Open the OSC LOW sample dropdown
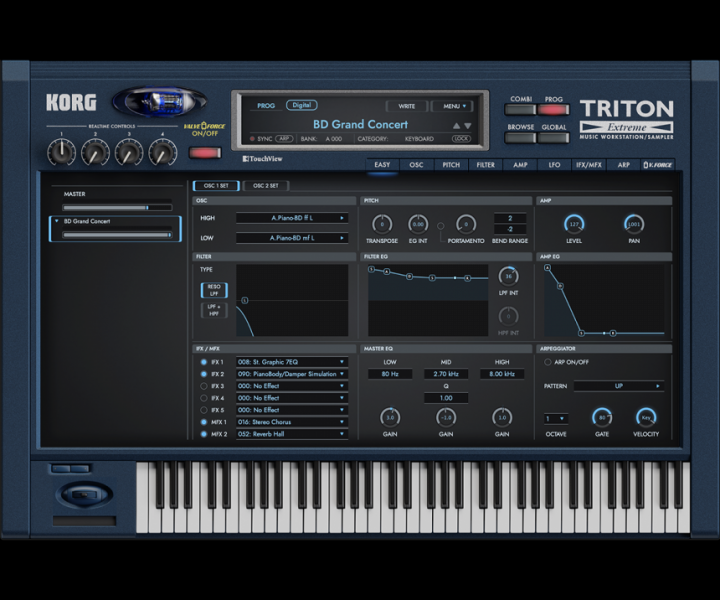The image size is (720, 600). click(x=292, y=238)
